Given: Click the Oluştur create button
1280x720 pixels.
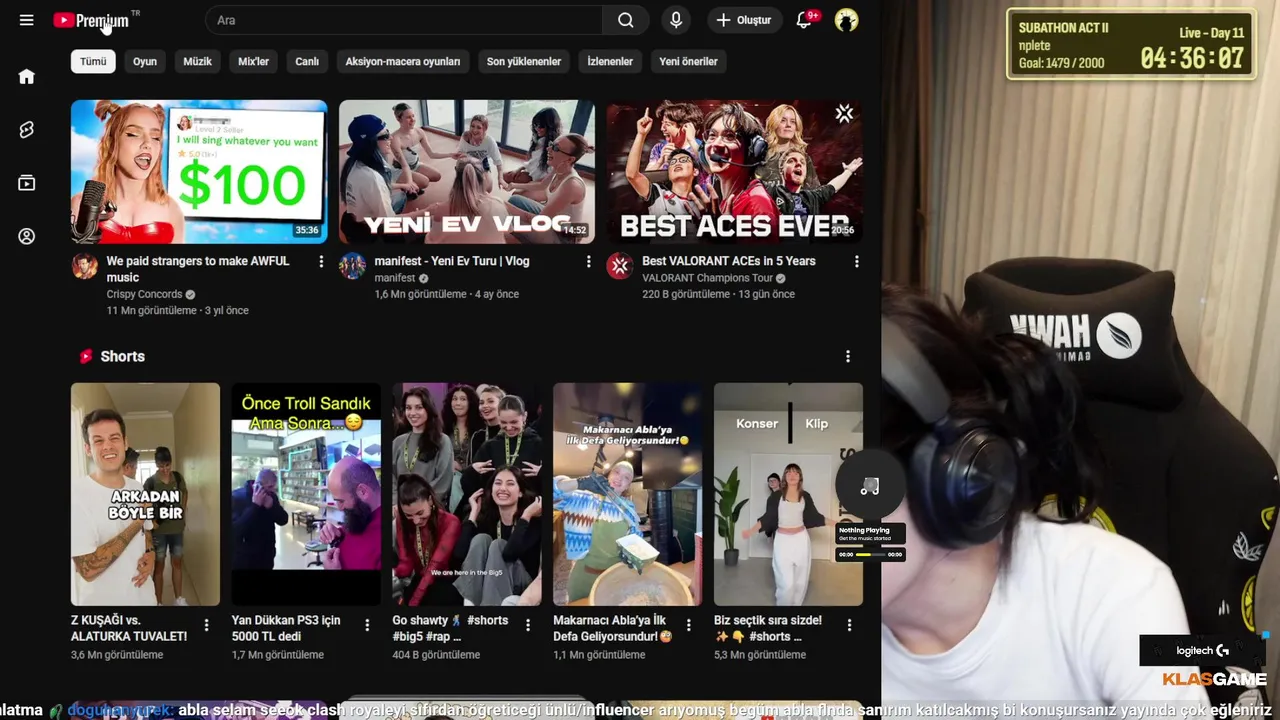Looking at the screenshot, I should pos(744,20).
